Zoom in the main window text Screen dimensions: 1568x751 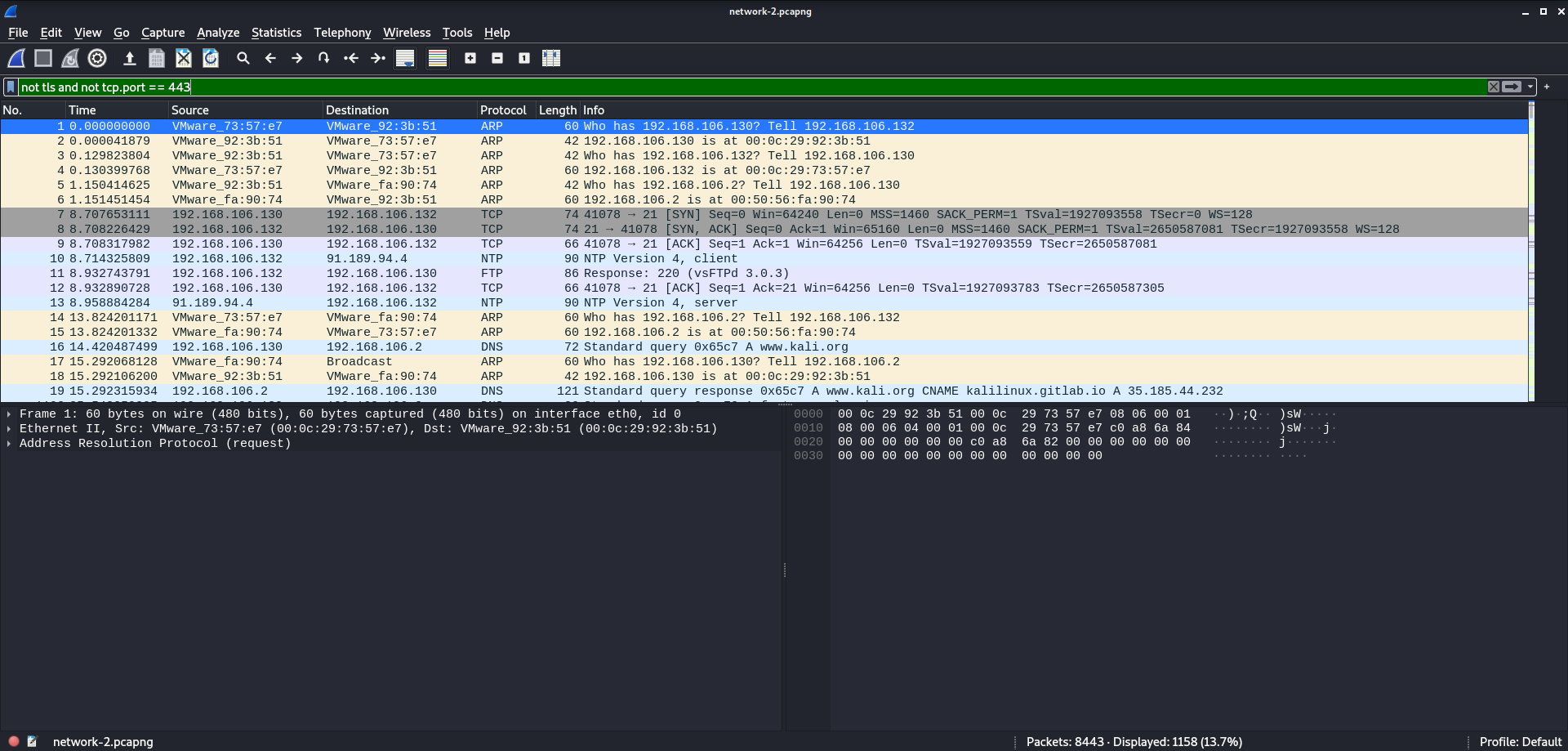click(470, 58)
